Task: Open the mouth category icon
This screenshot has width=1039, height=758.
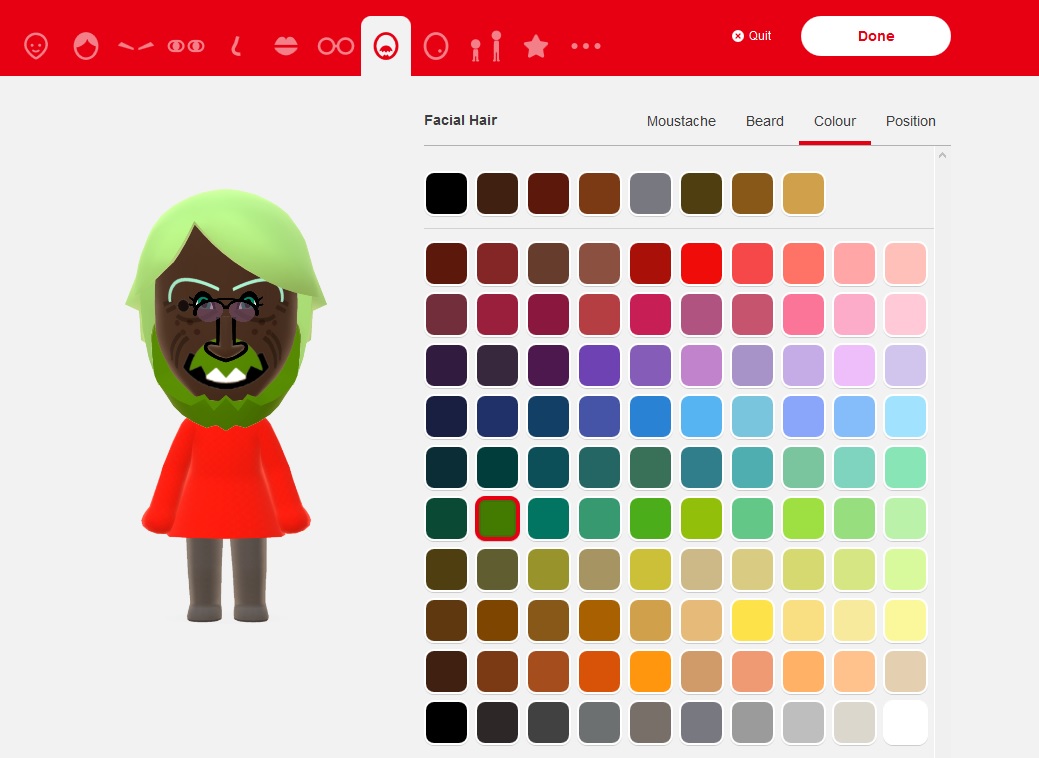Action: pyautogui.click(x=286, y=46)
